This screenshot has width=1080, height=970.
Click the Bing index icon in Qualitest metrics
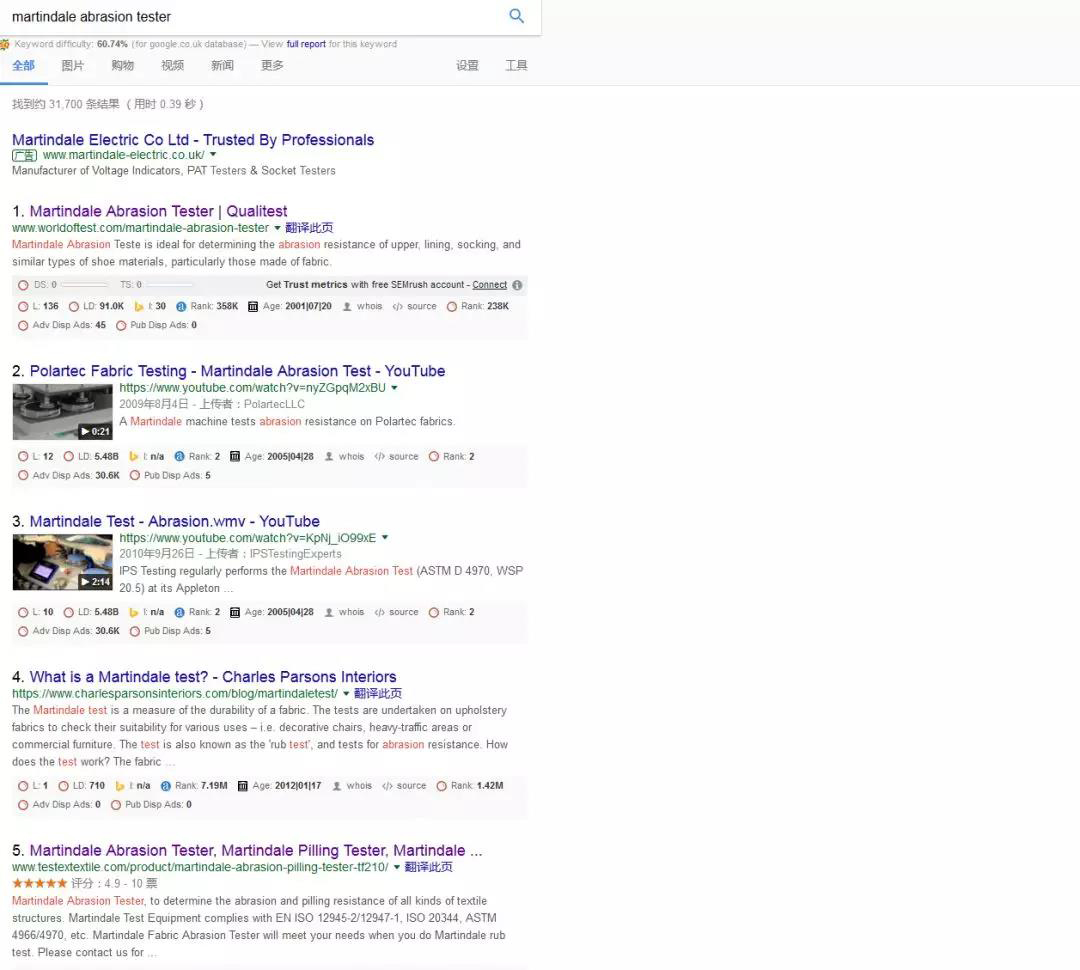(x=139, y=307)
